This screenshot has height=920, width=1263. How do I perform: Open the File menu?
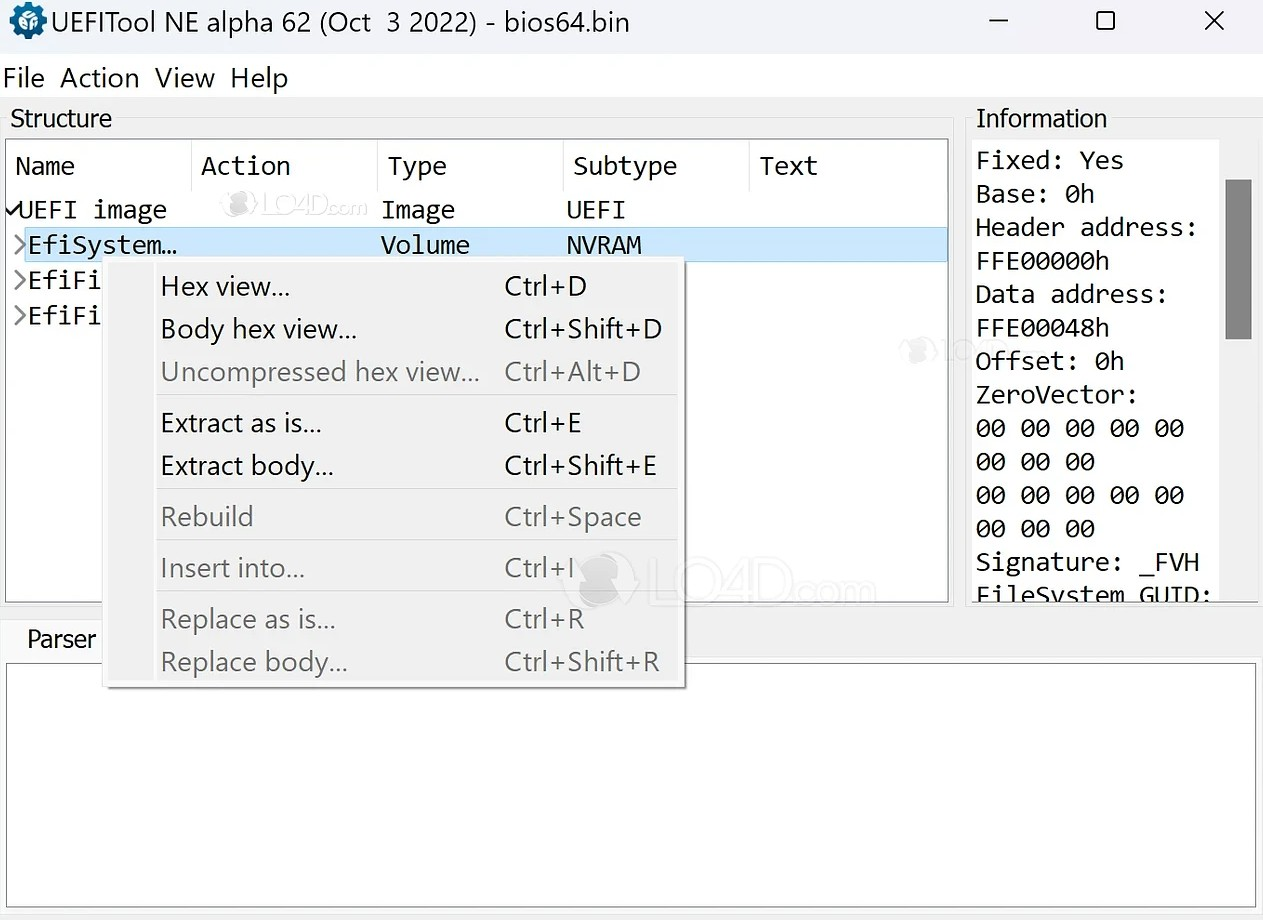pyautogui.click(x=24, y=78)
